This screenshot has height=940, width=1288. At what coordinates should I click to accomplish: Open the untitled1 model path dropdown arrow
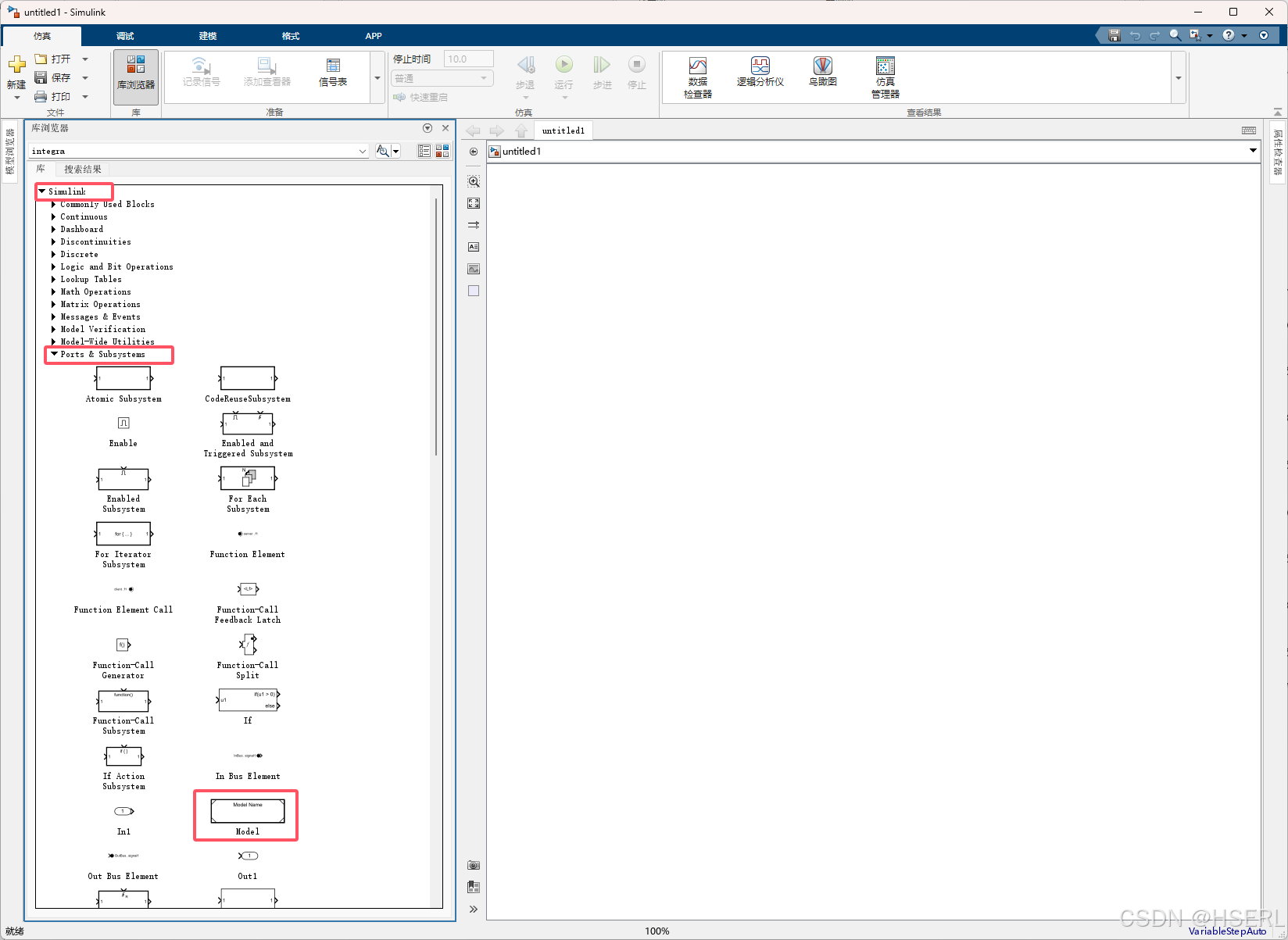[x=1253, y=151]
